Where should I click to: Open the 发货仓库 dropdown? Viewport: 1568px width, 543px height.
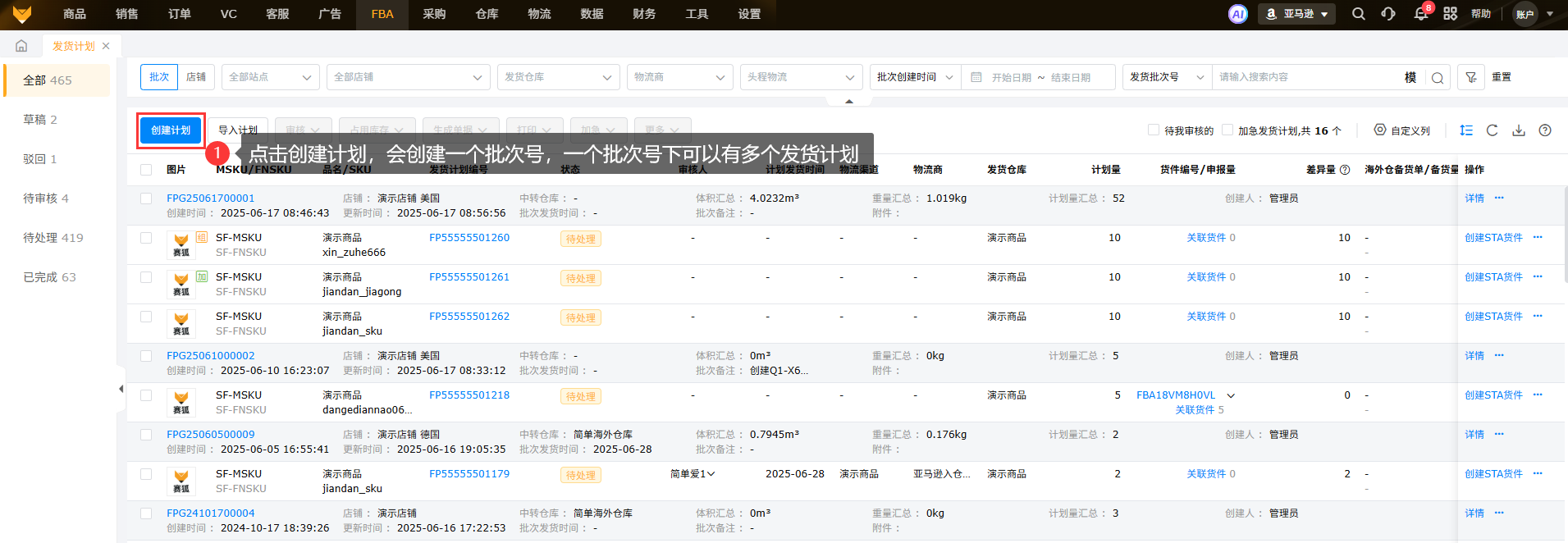point(558,77)
